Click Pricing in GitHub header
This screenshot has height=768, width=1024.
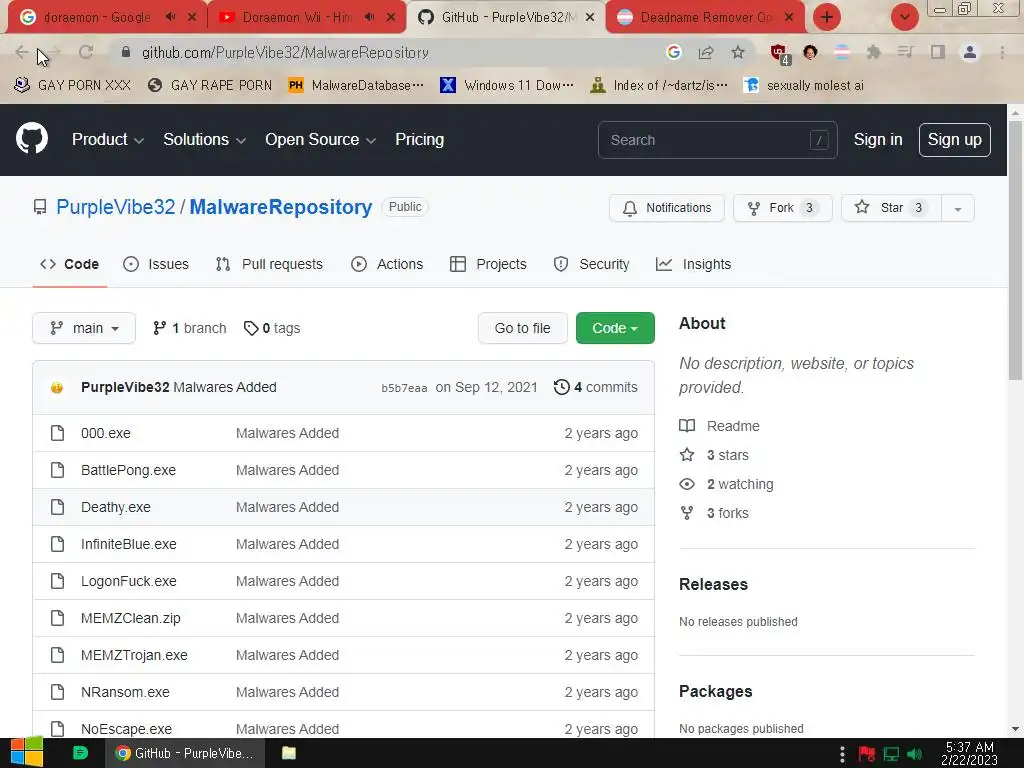pos(419,139)
